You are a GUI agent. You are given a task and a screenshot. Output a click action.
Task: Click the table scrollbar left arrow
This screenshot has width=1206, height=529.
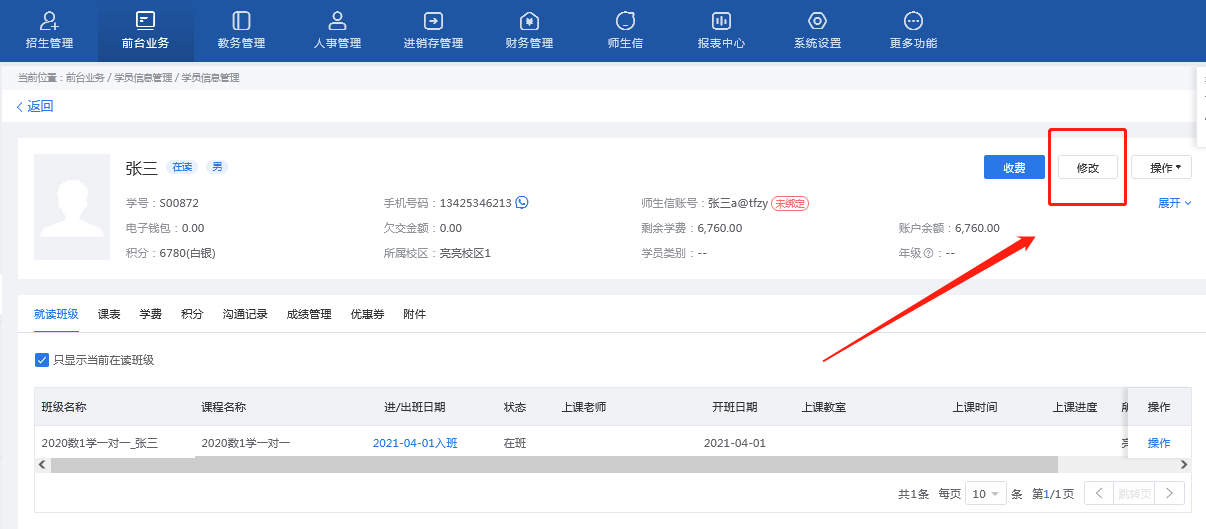tap(42, 465)
